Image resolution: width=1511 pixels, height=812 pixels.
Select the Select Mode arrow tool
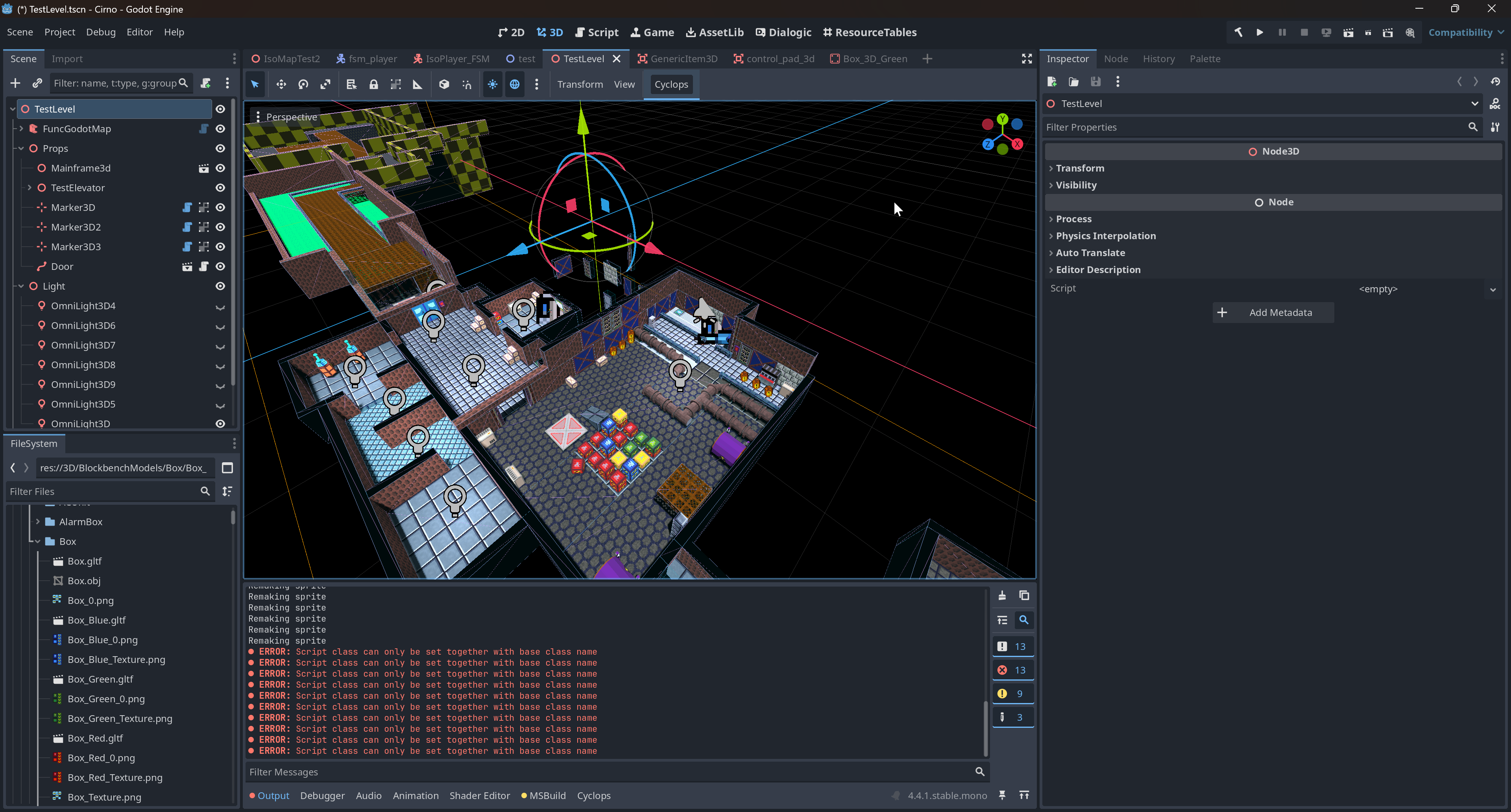pos(255,84)
